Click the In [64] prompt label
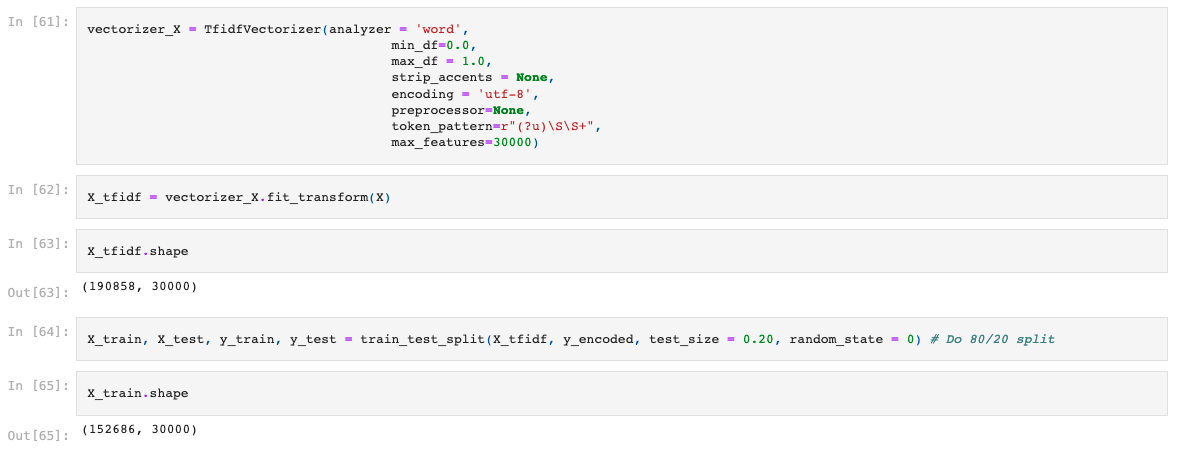The width and height of the screenshot is (1178, 450). (x=38, y=331)
